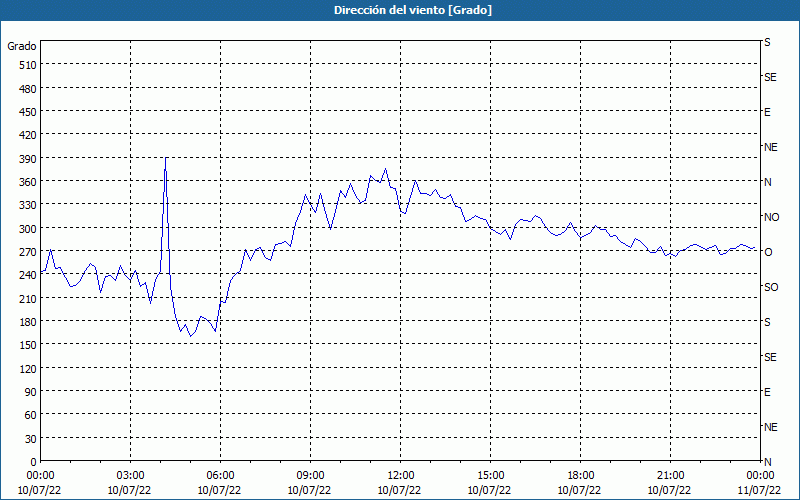
Task: Select the 'NE' compass label level with 30
Action: point(770,427)
